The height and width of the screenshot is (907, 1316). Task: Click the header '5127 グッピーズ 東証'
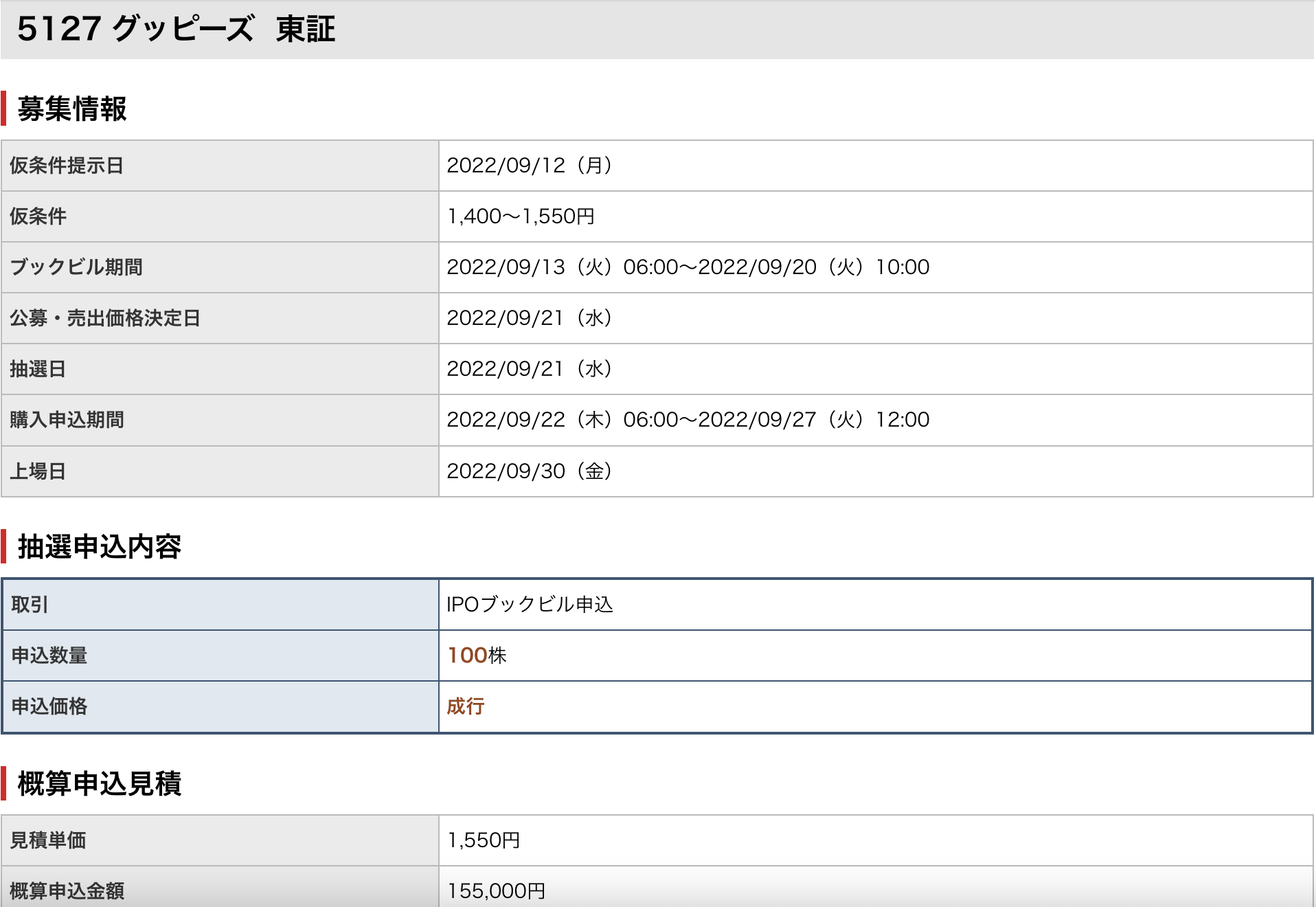(177, 29)
